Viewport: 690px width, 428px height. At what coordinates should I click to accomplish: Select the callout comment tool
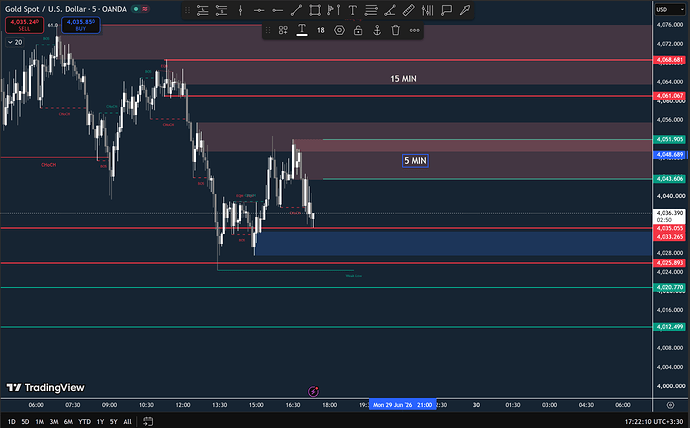point(446,10)
